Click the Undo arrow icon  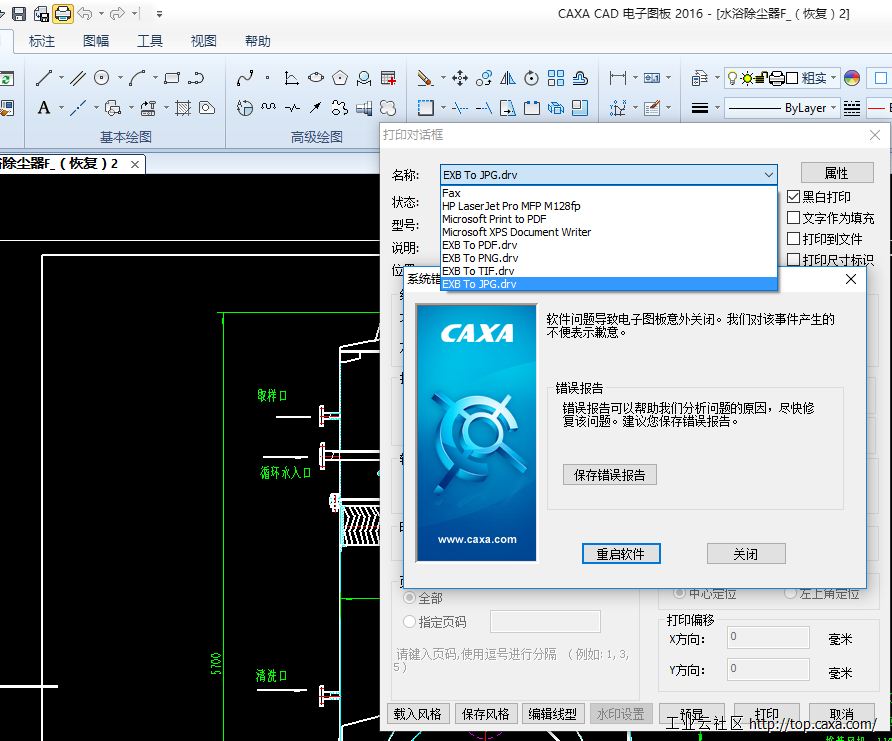(x=85, y=13)
